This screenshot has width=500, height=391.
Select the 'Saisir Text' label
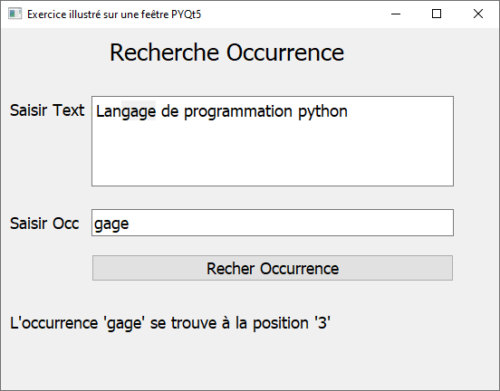pyautogui.click(x=47, y=110)
